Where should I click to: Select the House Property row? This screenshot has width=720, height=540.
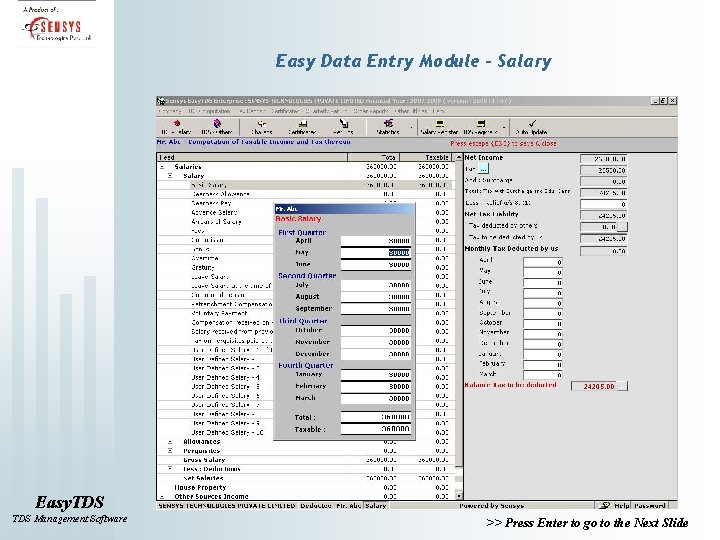[x=305, y=487]
